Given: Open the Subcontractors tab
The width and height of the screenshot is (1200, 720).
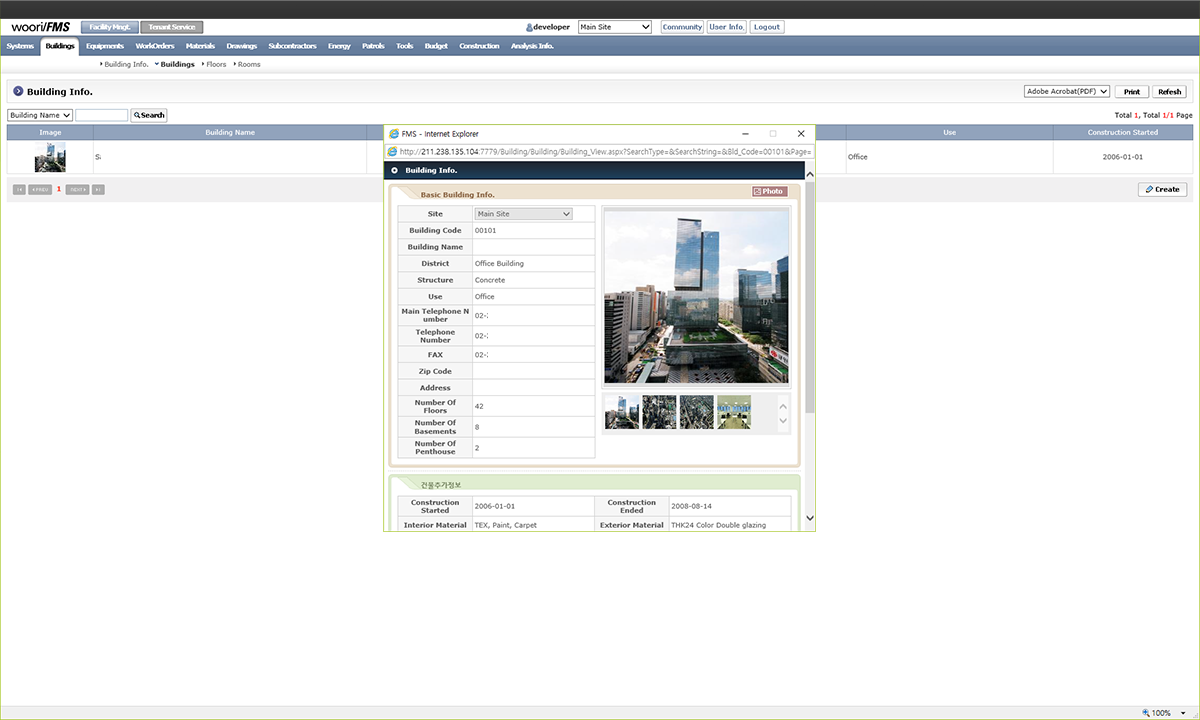Looking at the screenshot, I should click(293, 46).
